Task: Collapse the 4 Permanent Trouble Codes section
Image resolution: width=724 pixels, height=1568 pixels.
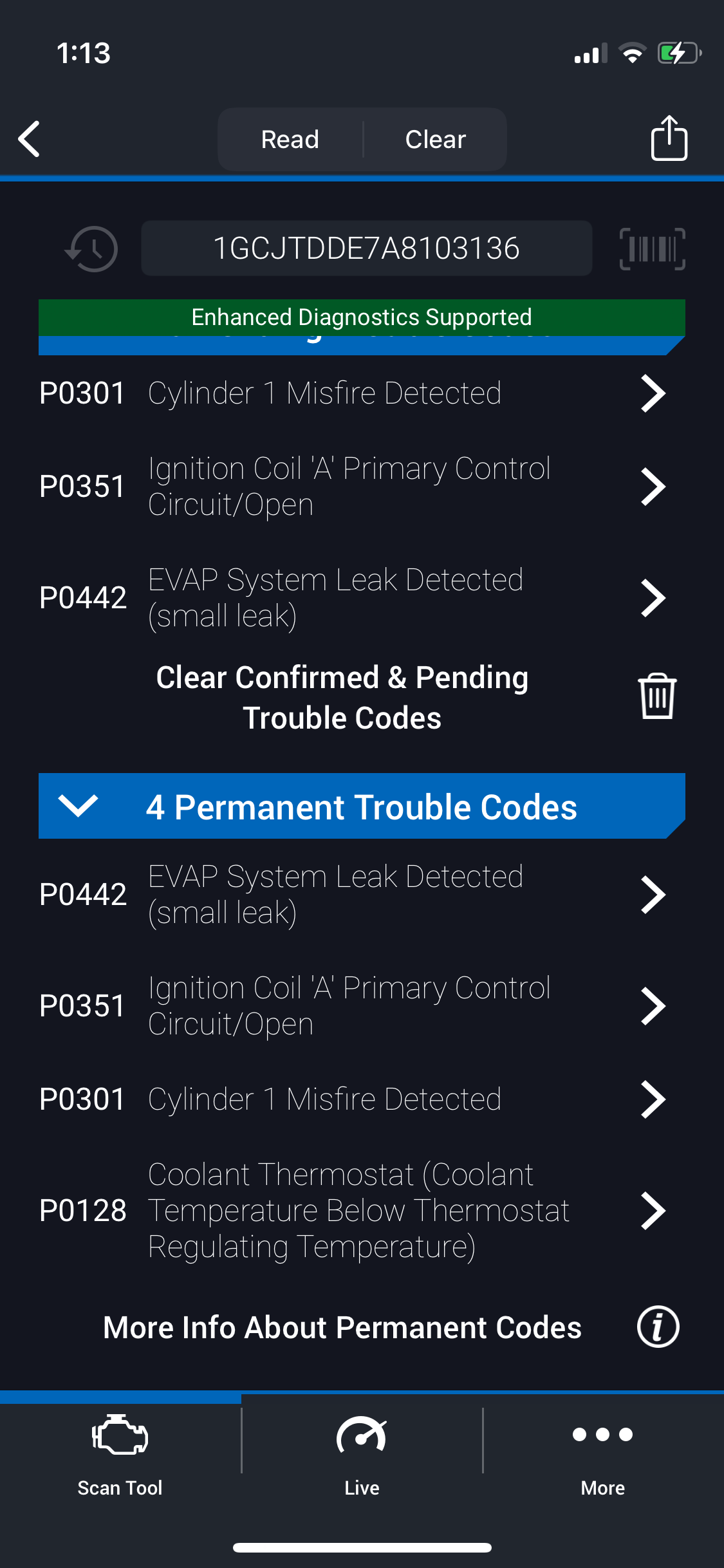Action: tap(78, 806)
